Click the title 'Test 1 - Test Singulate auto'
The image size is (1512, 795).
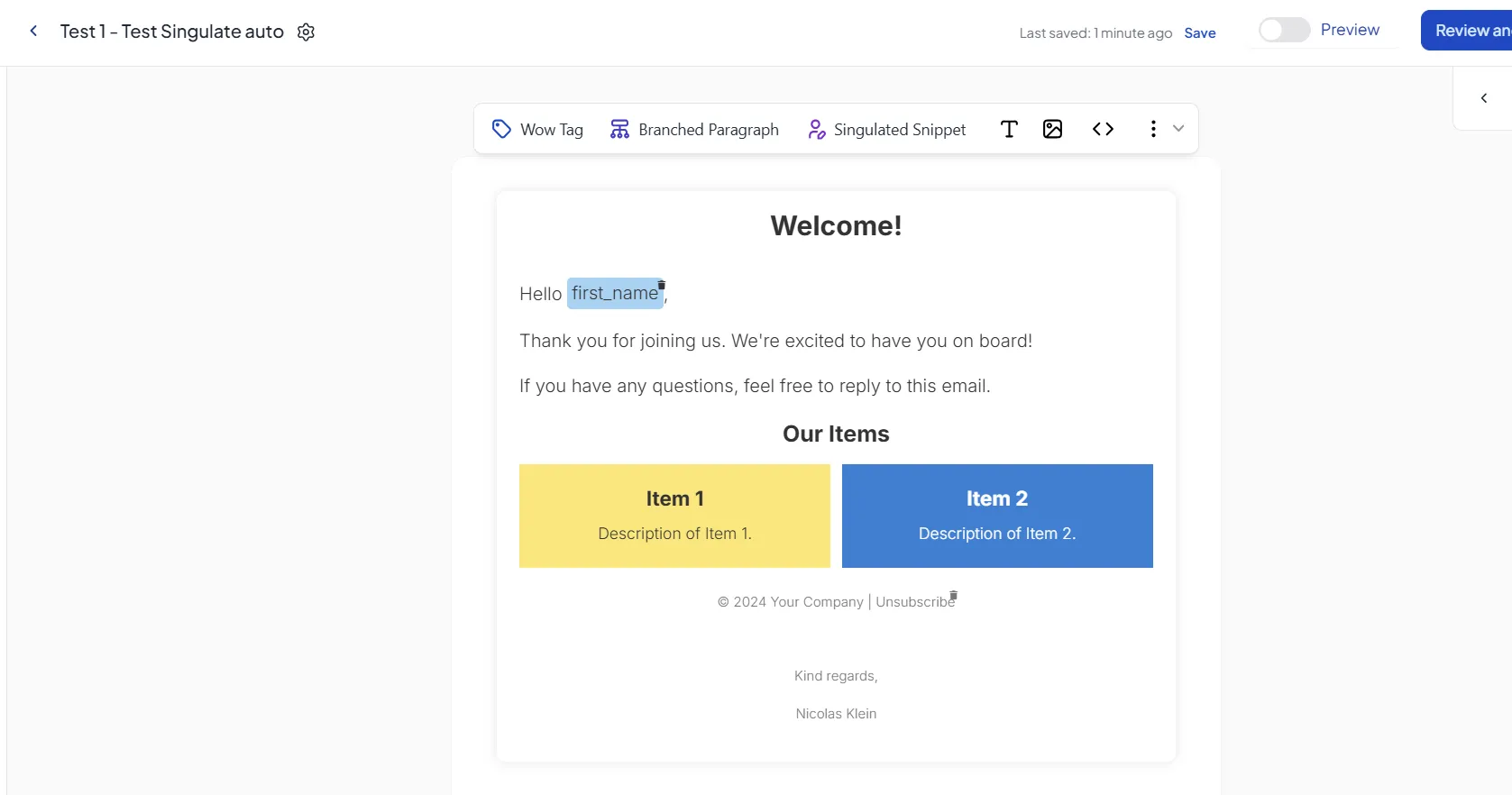tap(171, 32)
